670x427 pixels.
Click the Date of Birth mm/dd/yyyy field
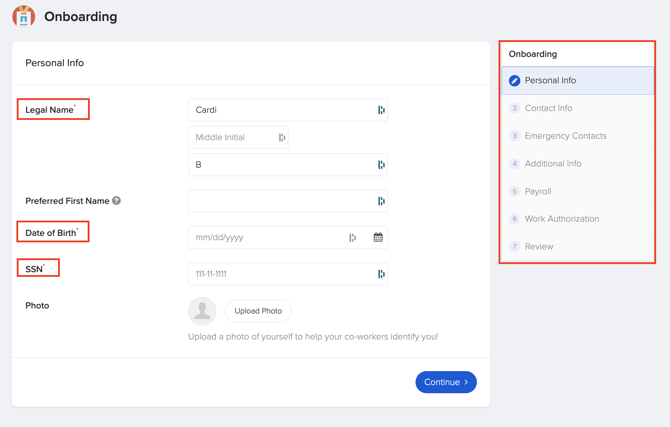pos(288,238)
